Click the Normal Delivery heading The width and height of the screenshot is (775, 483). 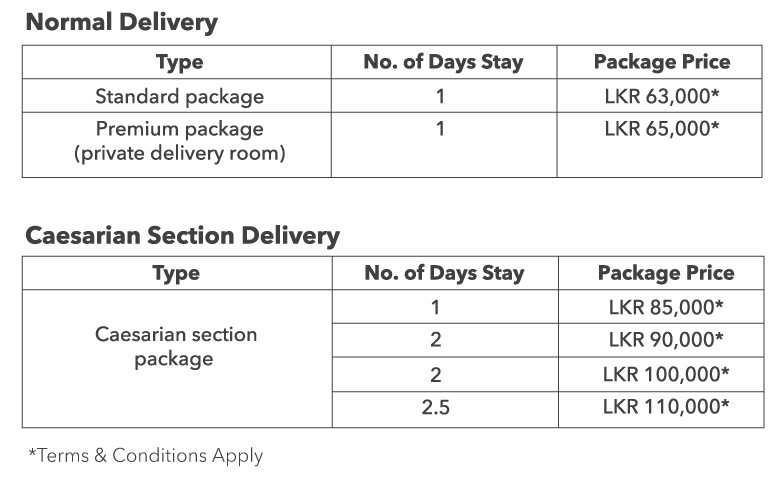click(122, 23)
